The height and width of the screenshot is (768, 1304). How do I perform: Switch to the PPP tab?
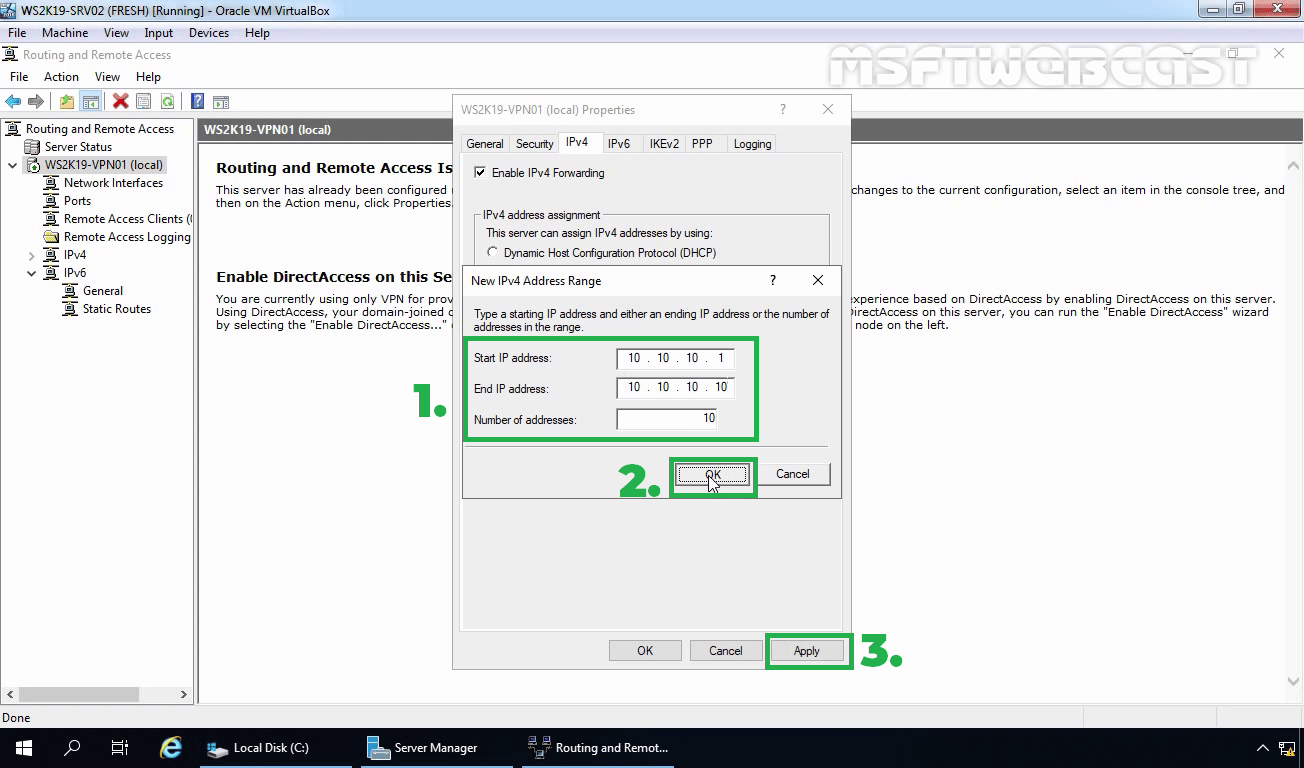702,144
